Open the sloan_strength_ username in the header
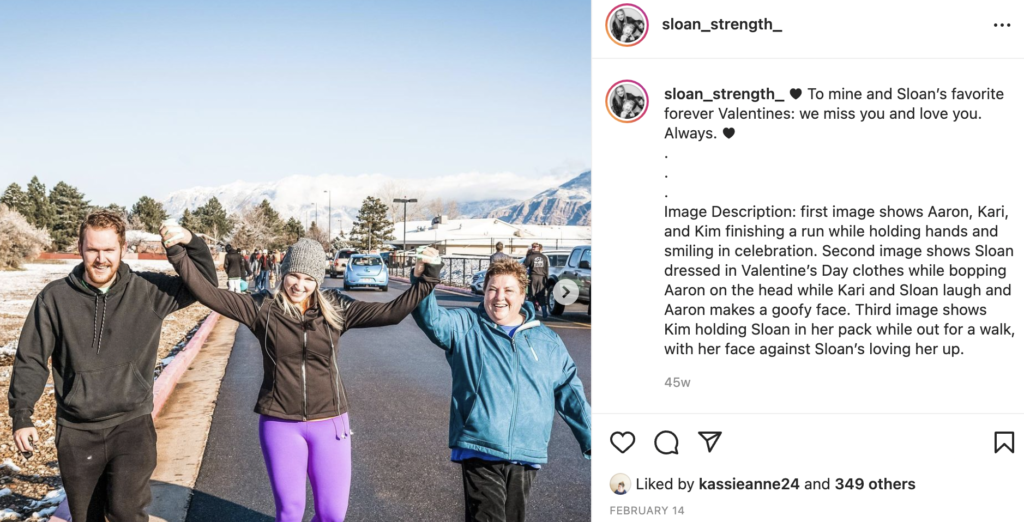The width and height of the screenshot is (1024, 522). coord(722,25)
